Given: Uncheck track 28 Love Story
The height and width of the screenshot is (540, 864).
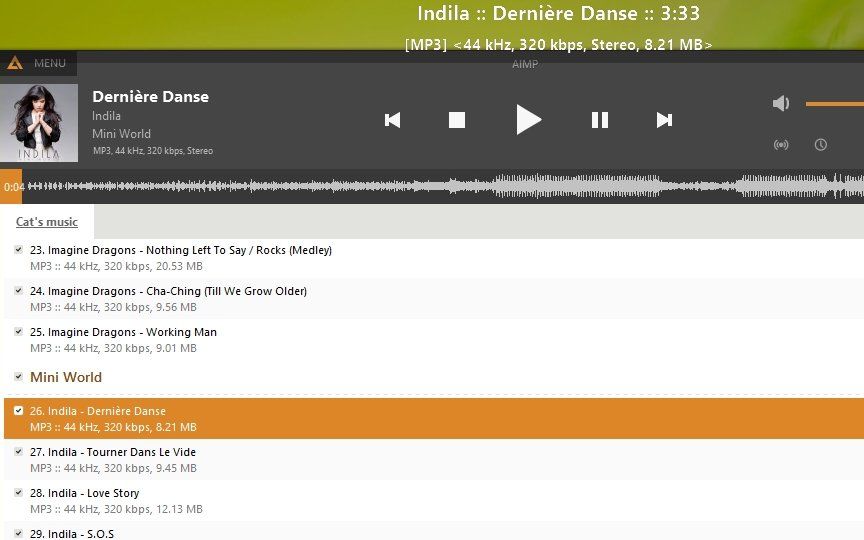Looking at the screenshot, I should (x=18, y=492).
